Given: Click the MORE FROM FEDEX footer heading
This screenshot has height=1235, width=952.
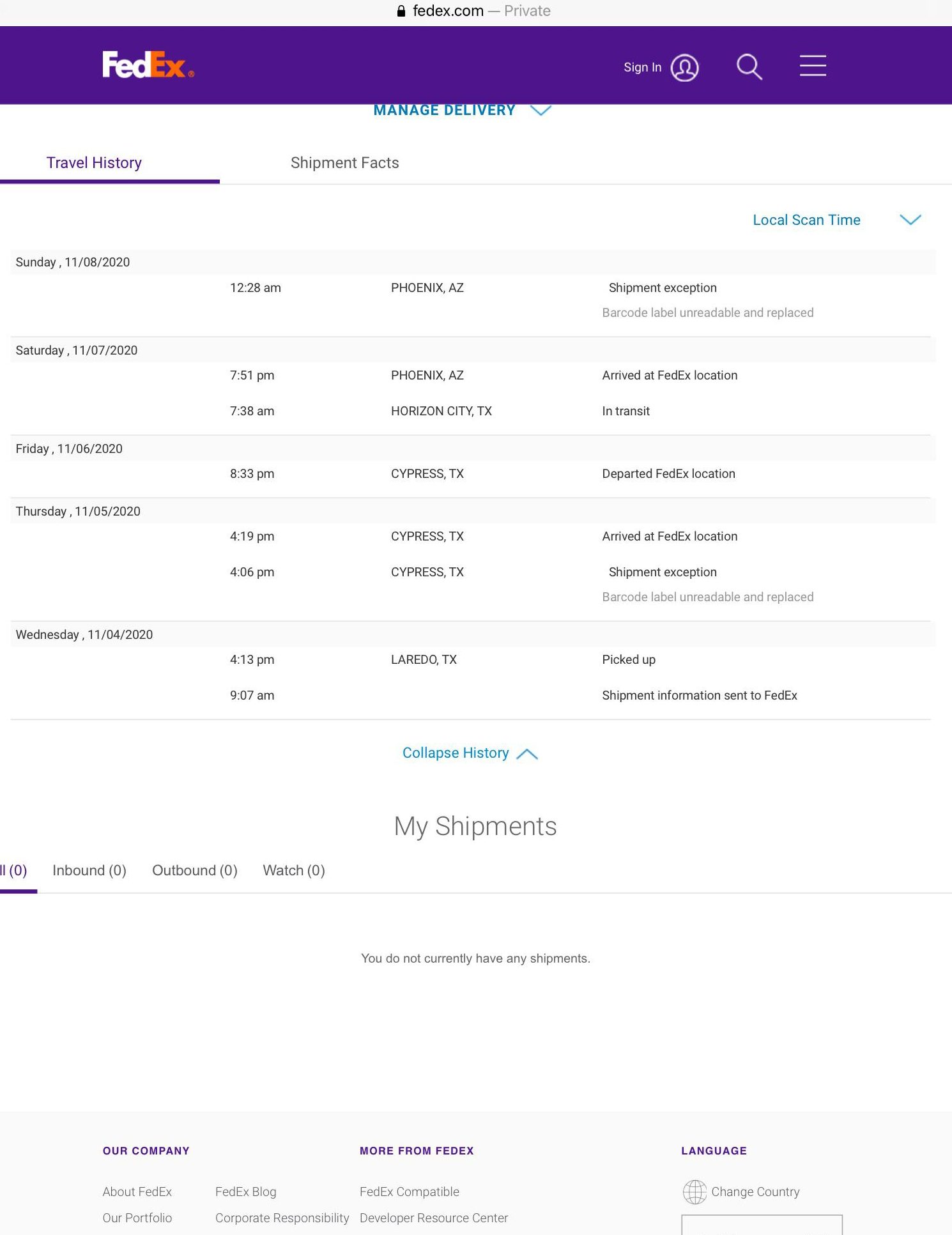Looking at the screenshot, I should pos(417,1151).
